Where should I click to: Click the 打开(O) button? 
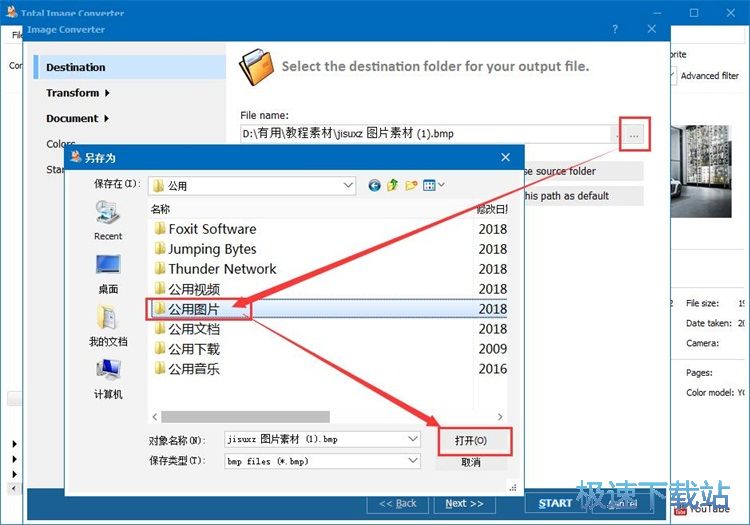coord(471,440)
